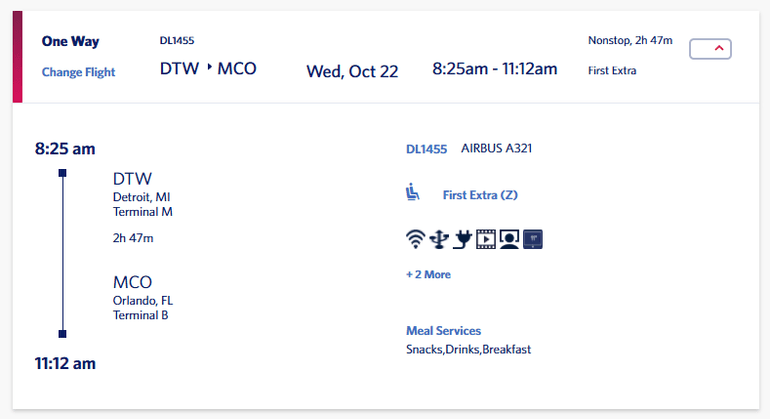This screenshot has width=770, height=419.
Task: Collapse the flight details chevron
Action: pos(710,49)
